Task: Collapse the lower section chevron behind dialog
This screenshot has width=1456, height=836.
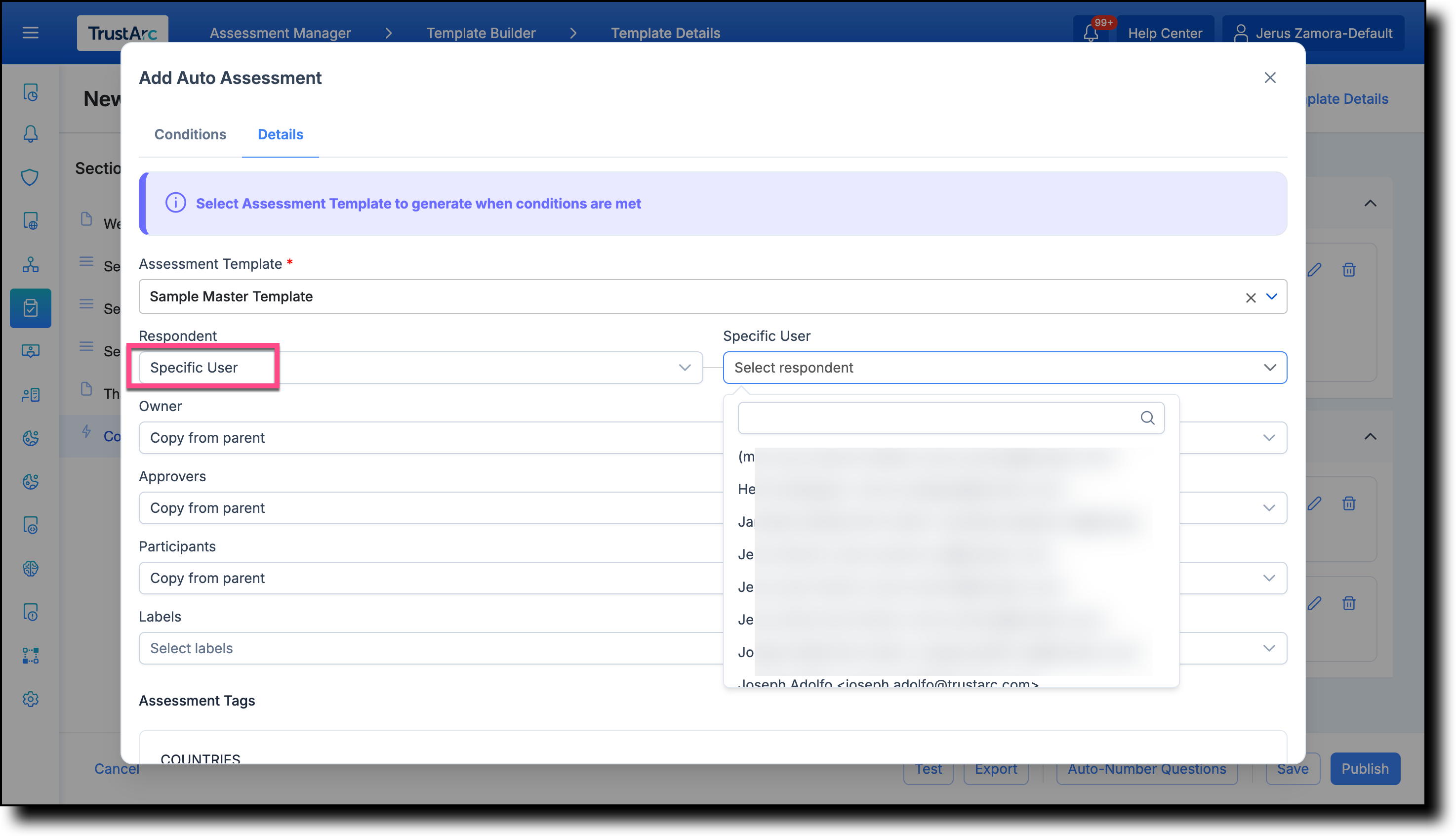Action: click(x=1370, y=436)
